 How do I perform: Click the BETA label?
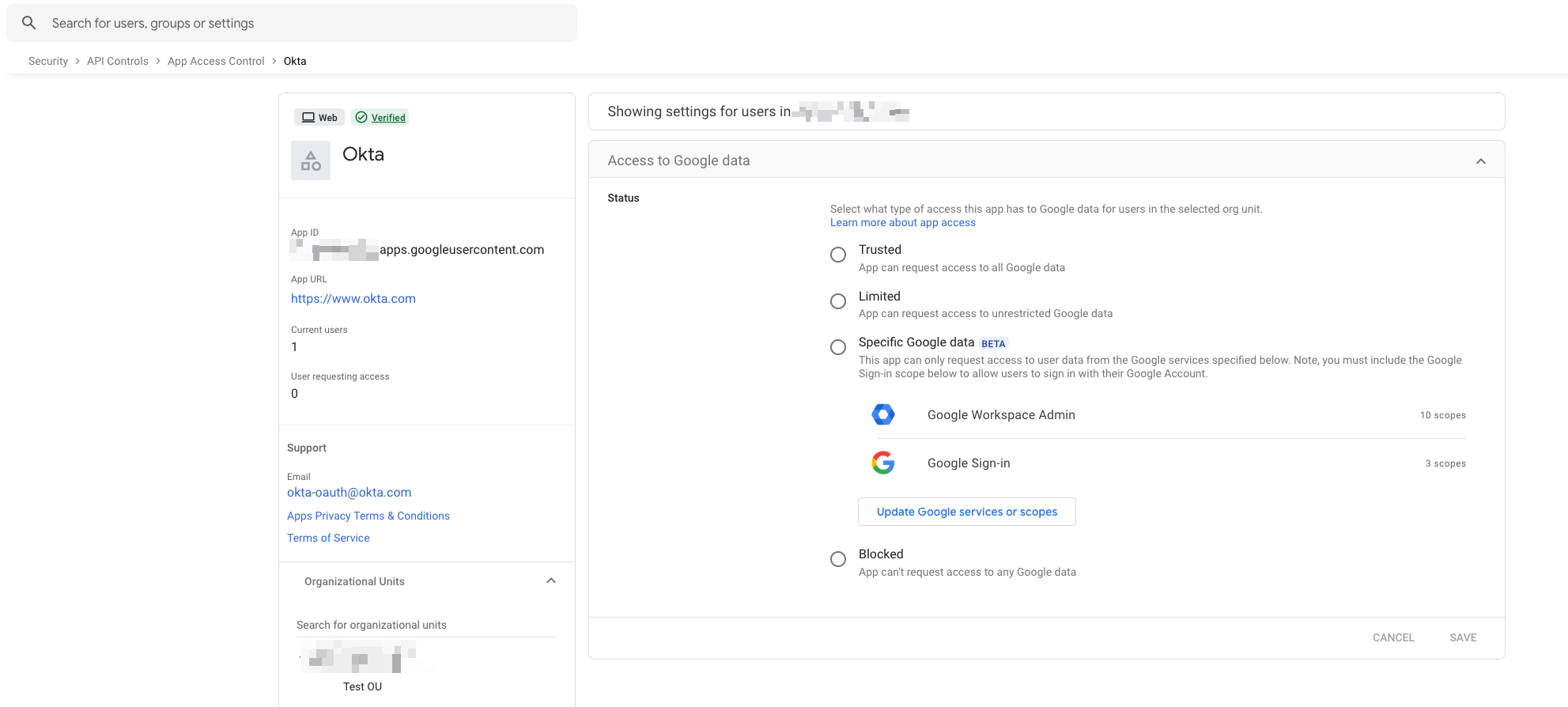993,344
